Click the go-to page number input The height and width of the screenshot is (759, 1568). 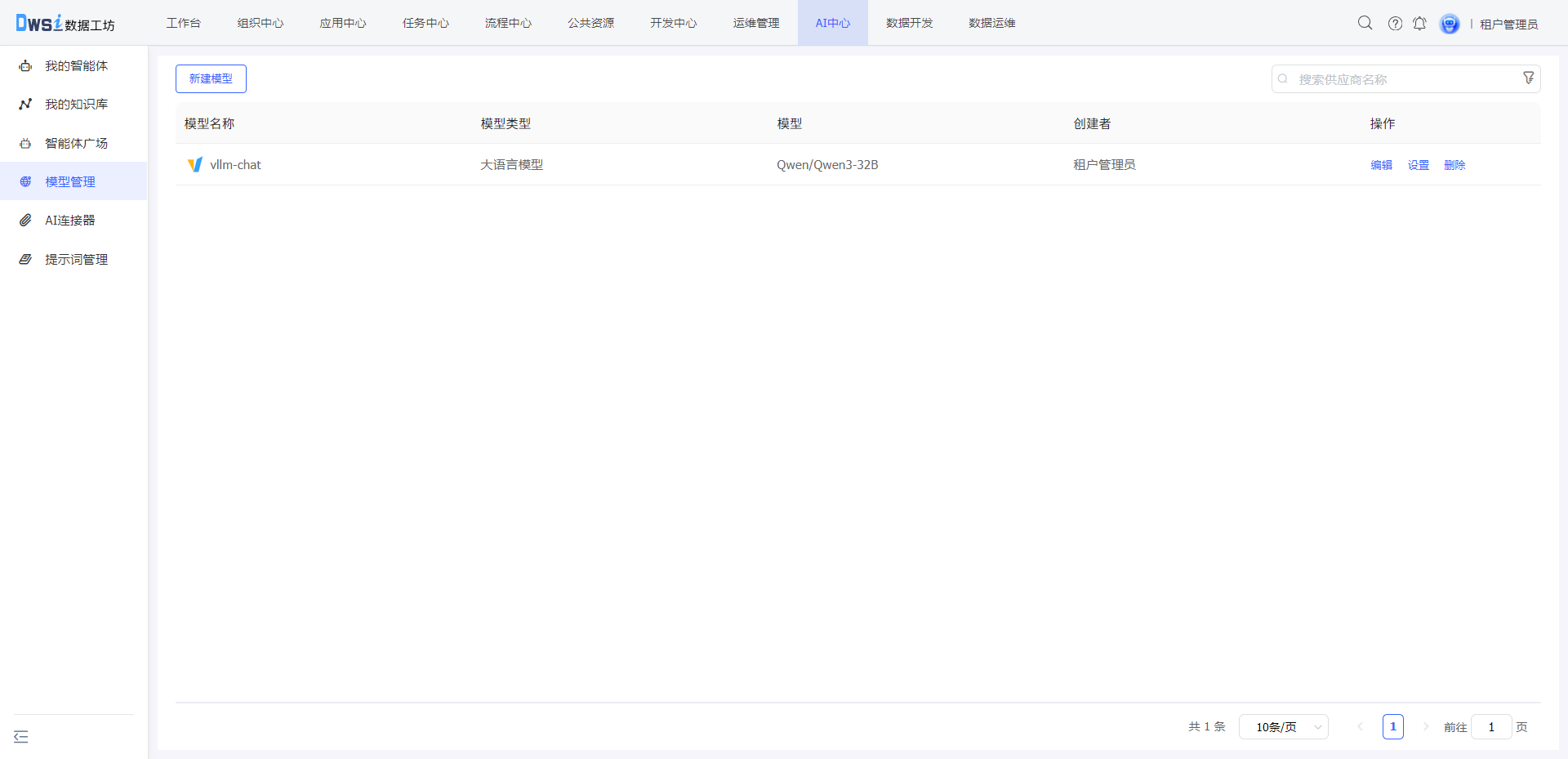click(x=1490, y=726)
